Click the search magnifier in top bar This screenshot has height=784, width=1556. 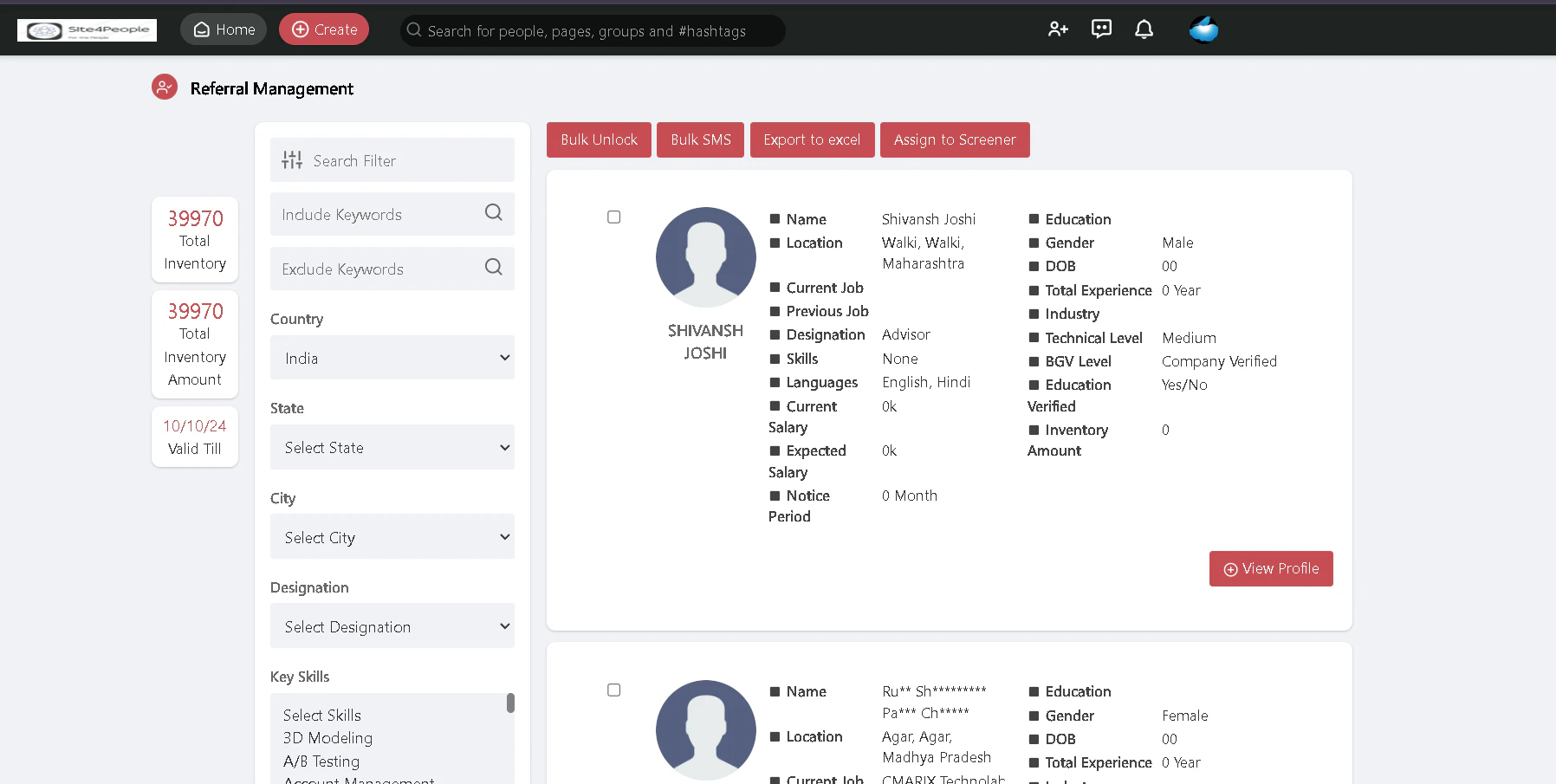pyautogui.click(x=414, y=30)
